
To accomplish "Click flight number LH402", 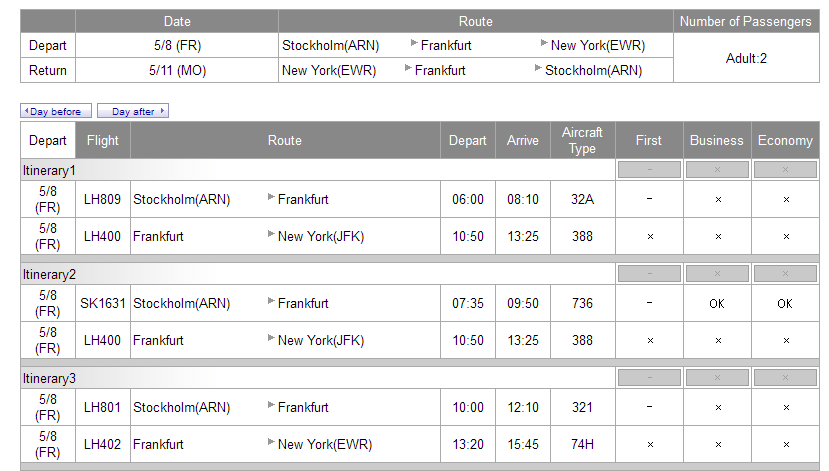I will [x=103, y=444].
